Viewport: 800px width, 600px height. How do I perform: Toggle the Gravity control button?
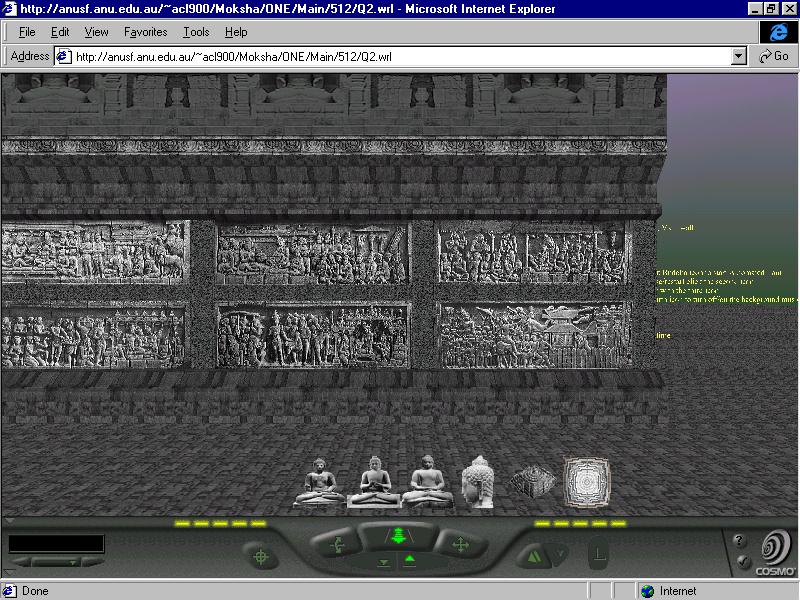pos(384,562)
